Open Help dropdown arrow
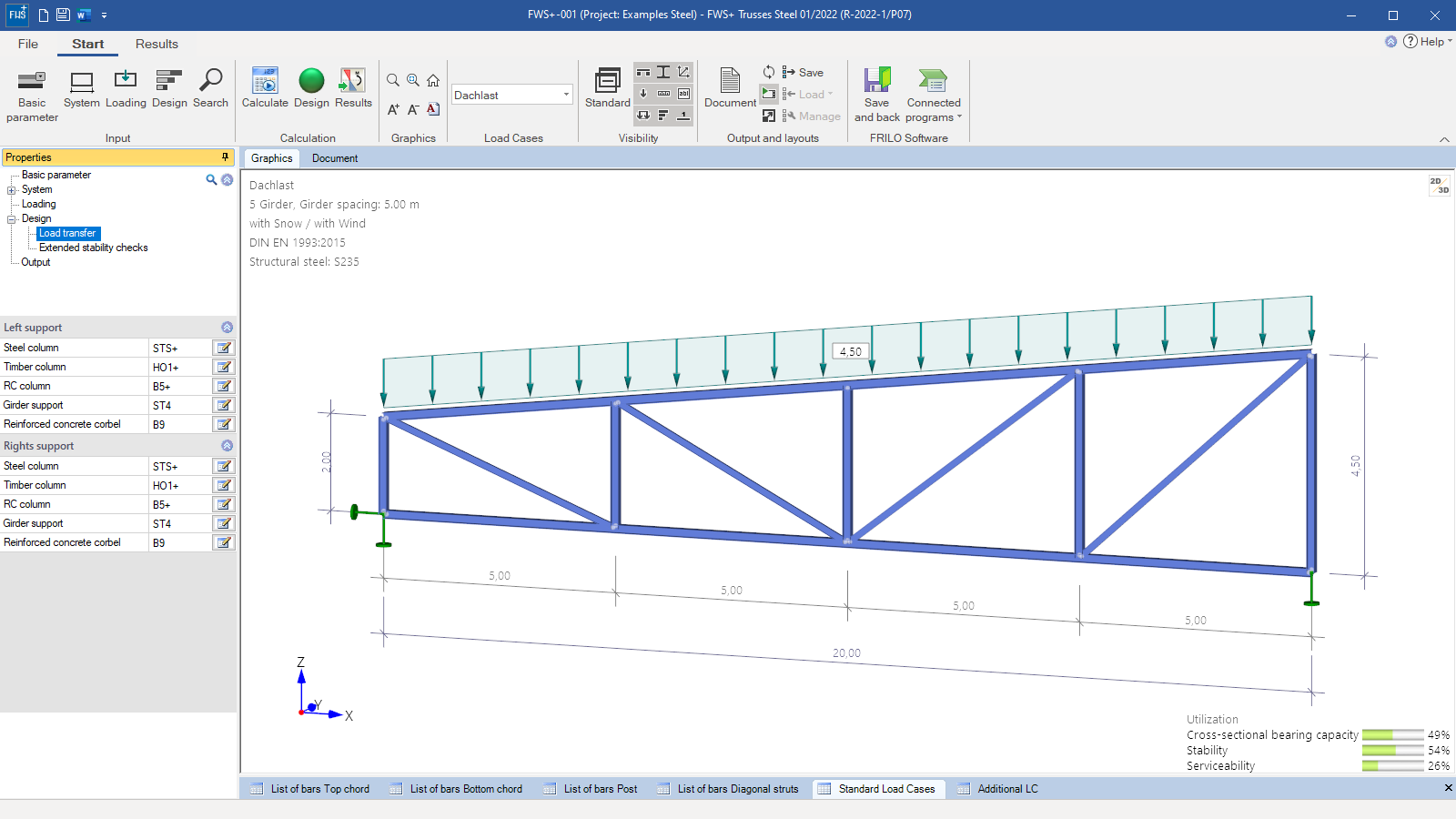1456x819 pixels. 1450,41
